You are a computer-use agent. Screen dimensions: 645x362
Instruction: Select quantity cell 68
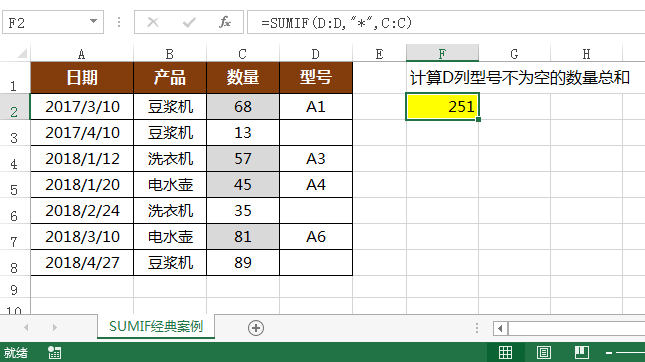click(243, 107)
